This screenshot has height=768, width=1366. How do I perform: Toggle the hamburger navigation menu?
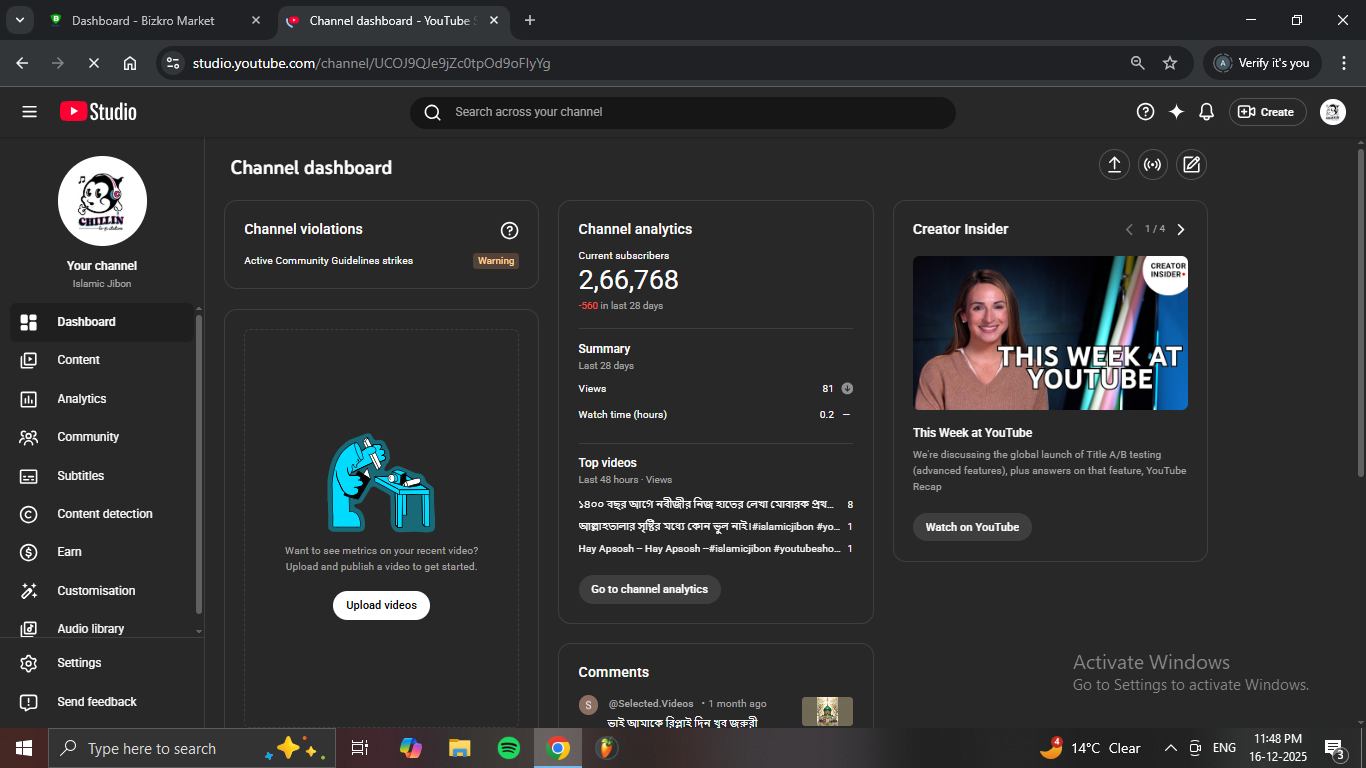click(29, 112)
